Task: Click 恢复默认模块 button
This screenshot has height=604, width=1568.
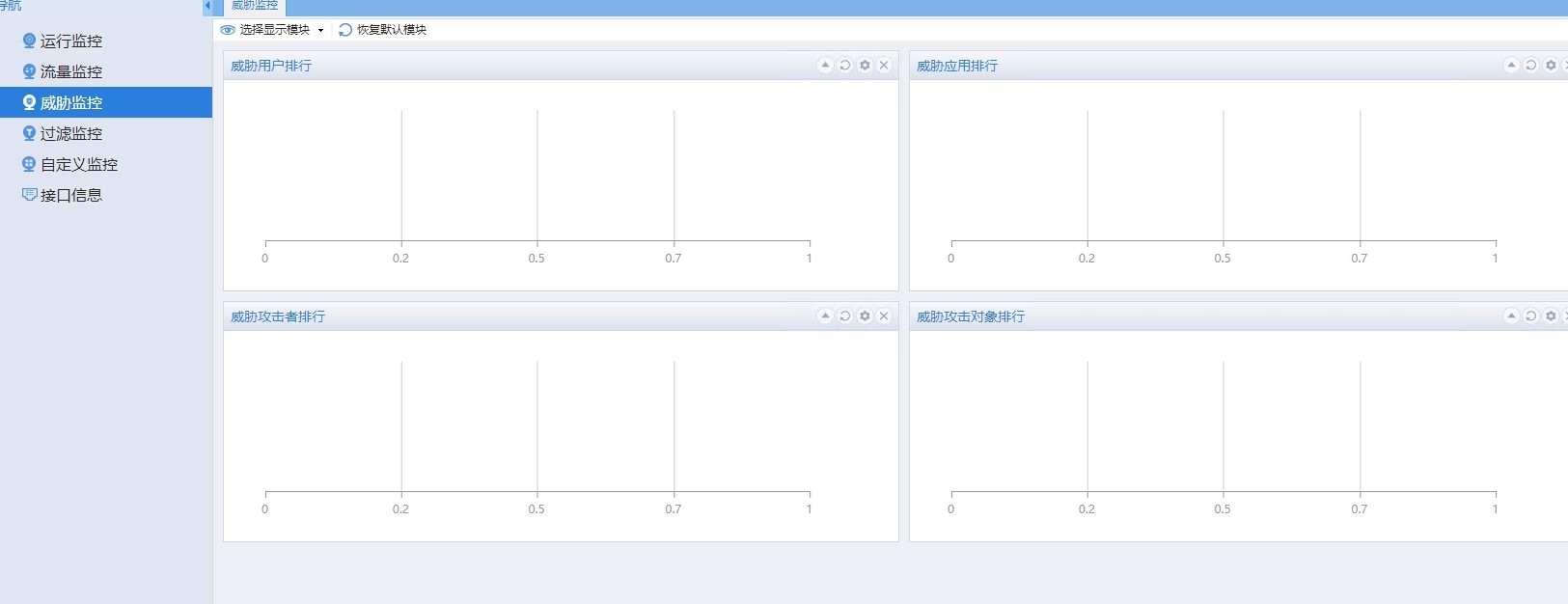Action: 383,30
